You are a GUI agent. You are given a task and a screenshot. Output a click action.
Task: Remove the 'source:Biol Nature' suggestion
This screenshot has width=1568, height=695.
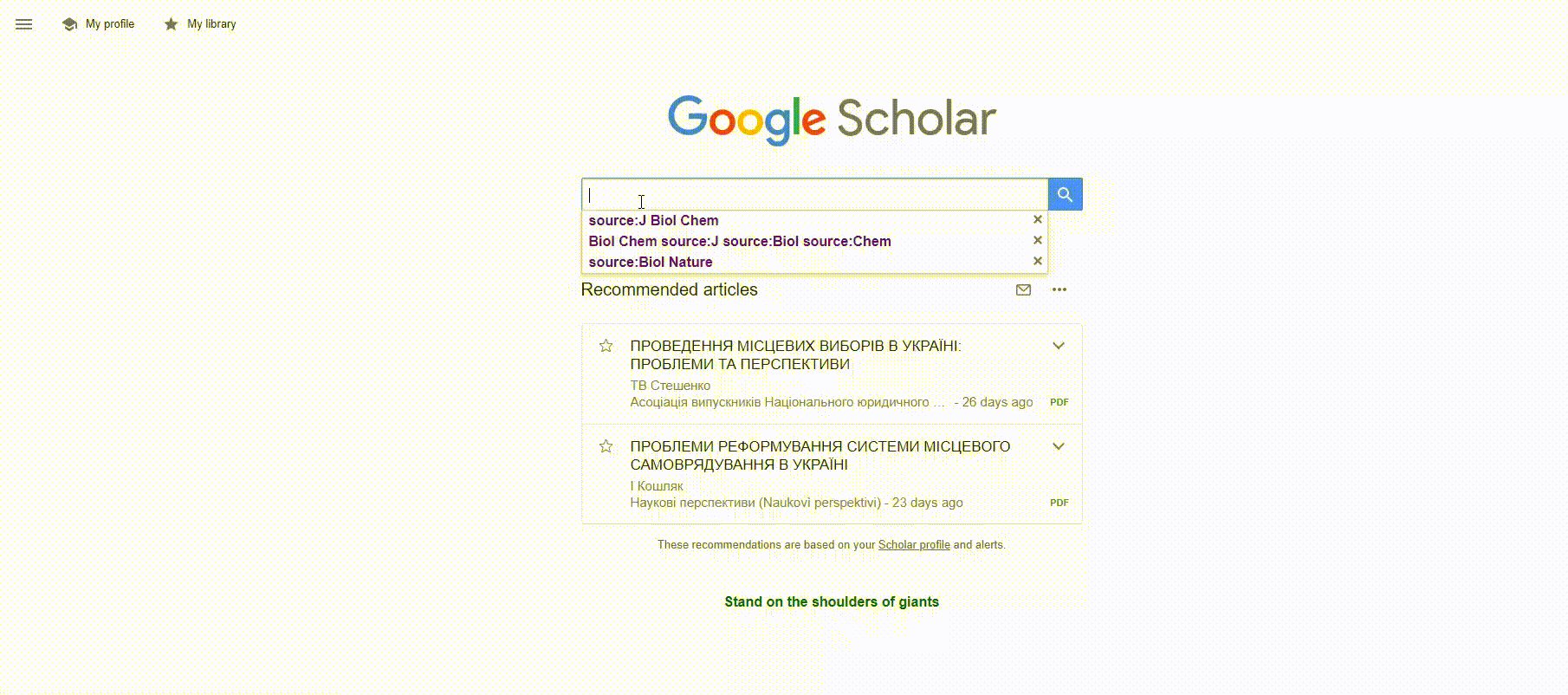(x=1037, y=261)
